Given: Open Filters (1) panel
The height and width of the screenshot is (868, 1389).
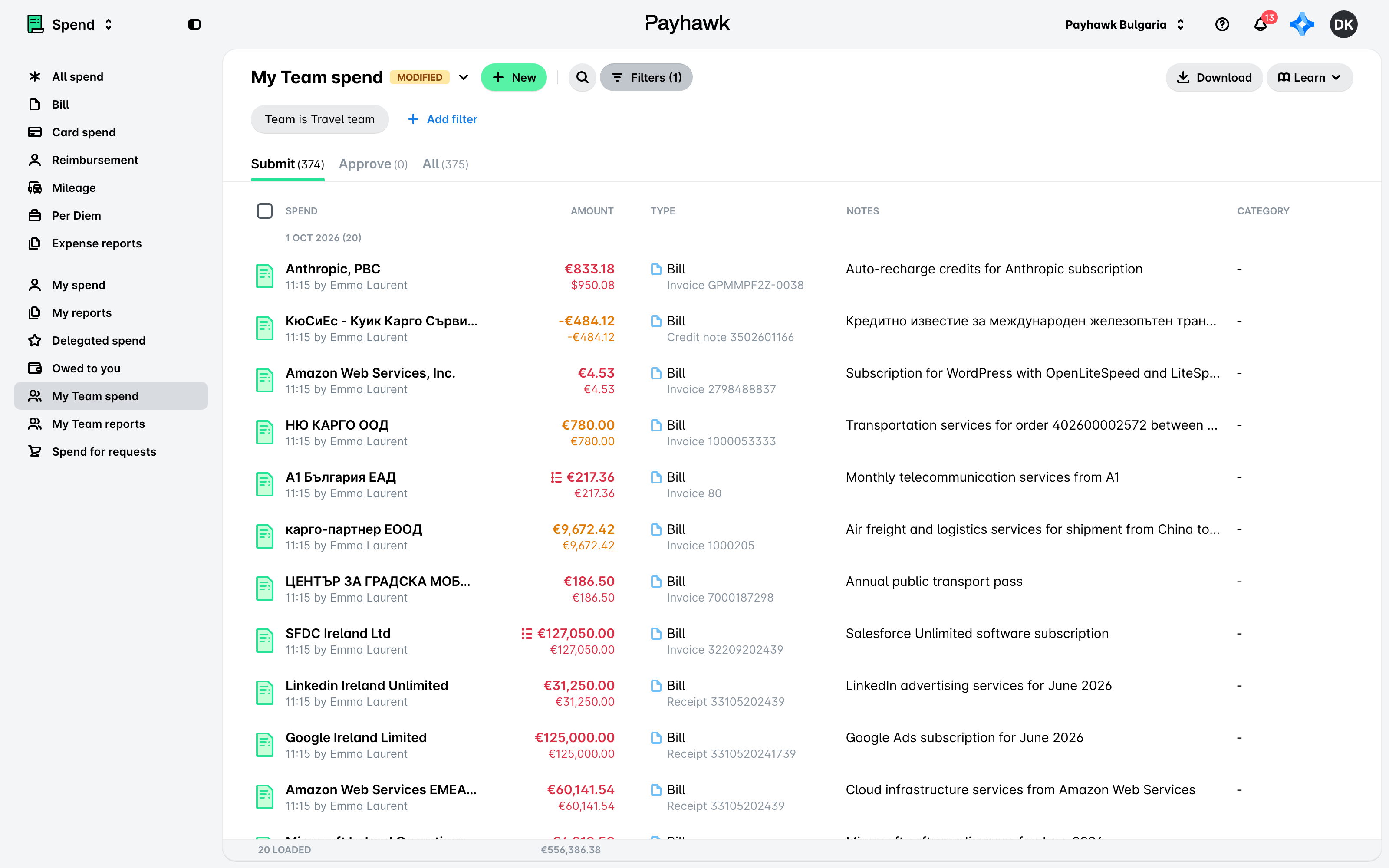Looking at the screenshot, I should click(646, 78).
